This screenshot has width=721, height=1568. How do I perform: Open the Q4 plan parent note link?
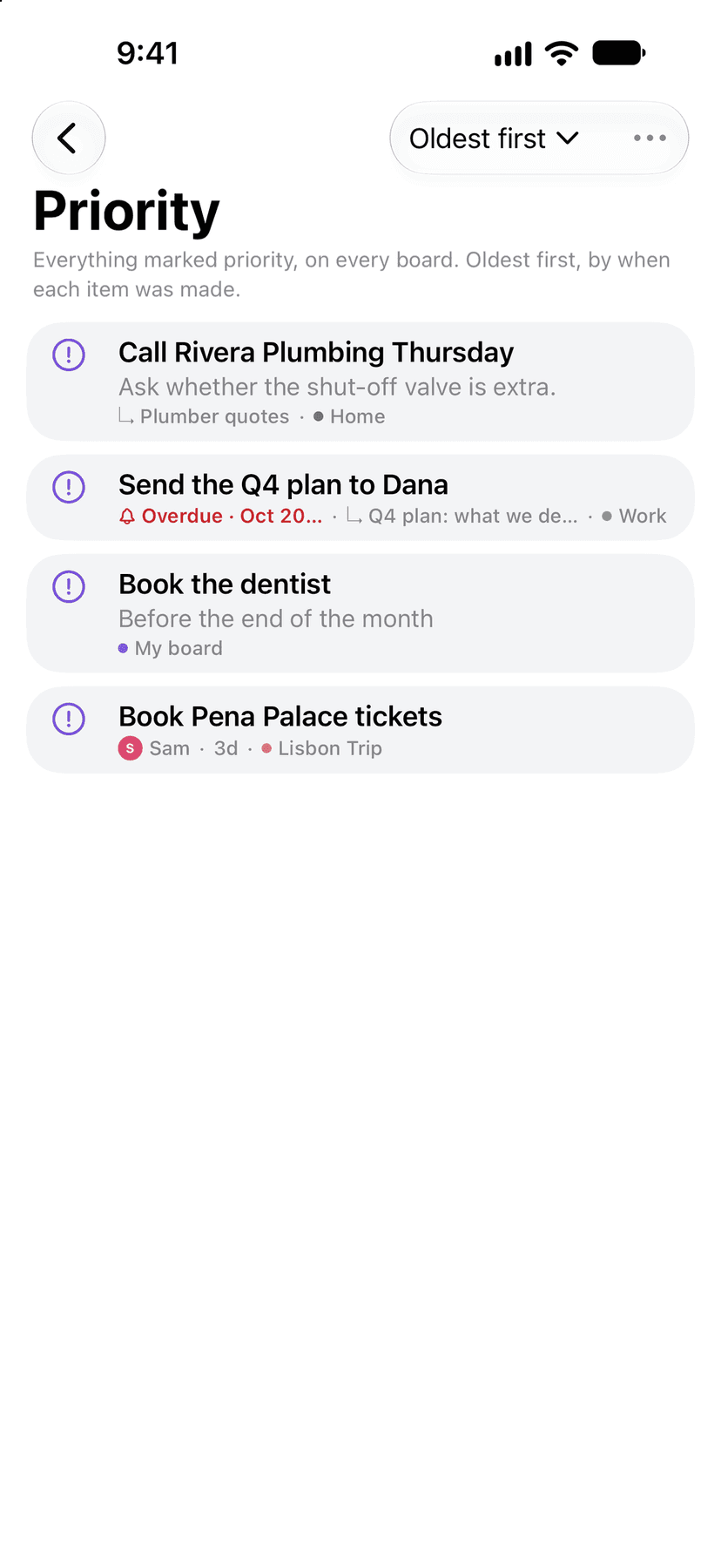(x=462, y=516)
